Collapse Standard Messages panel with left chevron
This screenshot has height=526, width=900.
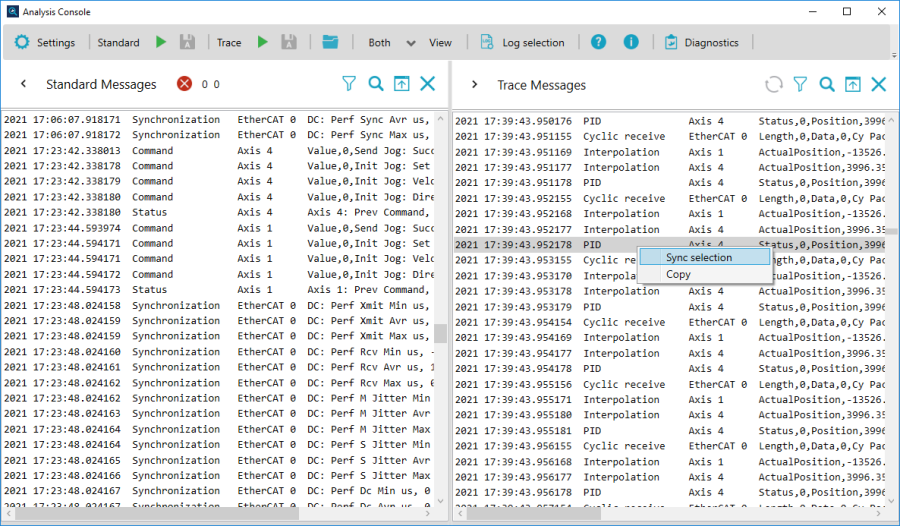coord(23,85)
